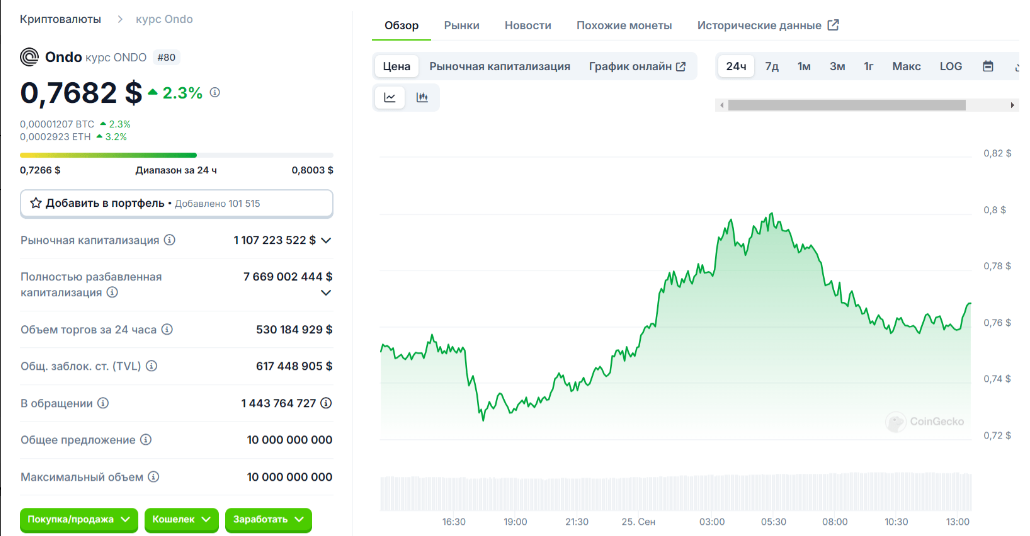Click the star icon in Add to portfolio
The width and height of the screenshot is (1030, 536).
(36, 203)
